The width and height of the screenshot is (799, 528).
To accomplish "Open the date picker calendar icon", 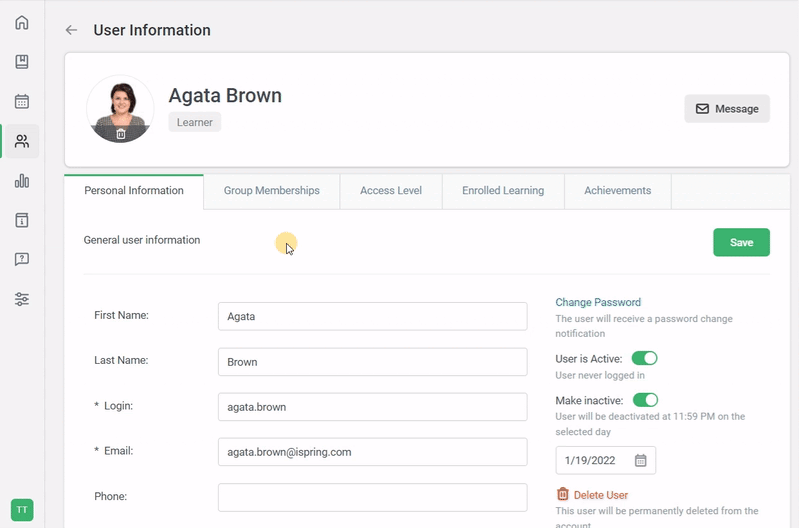I will pos(641,461).
